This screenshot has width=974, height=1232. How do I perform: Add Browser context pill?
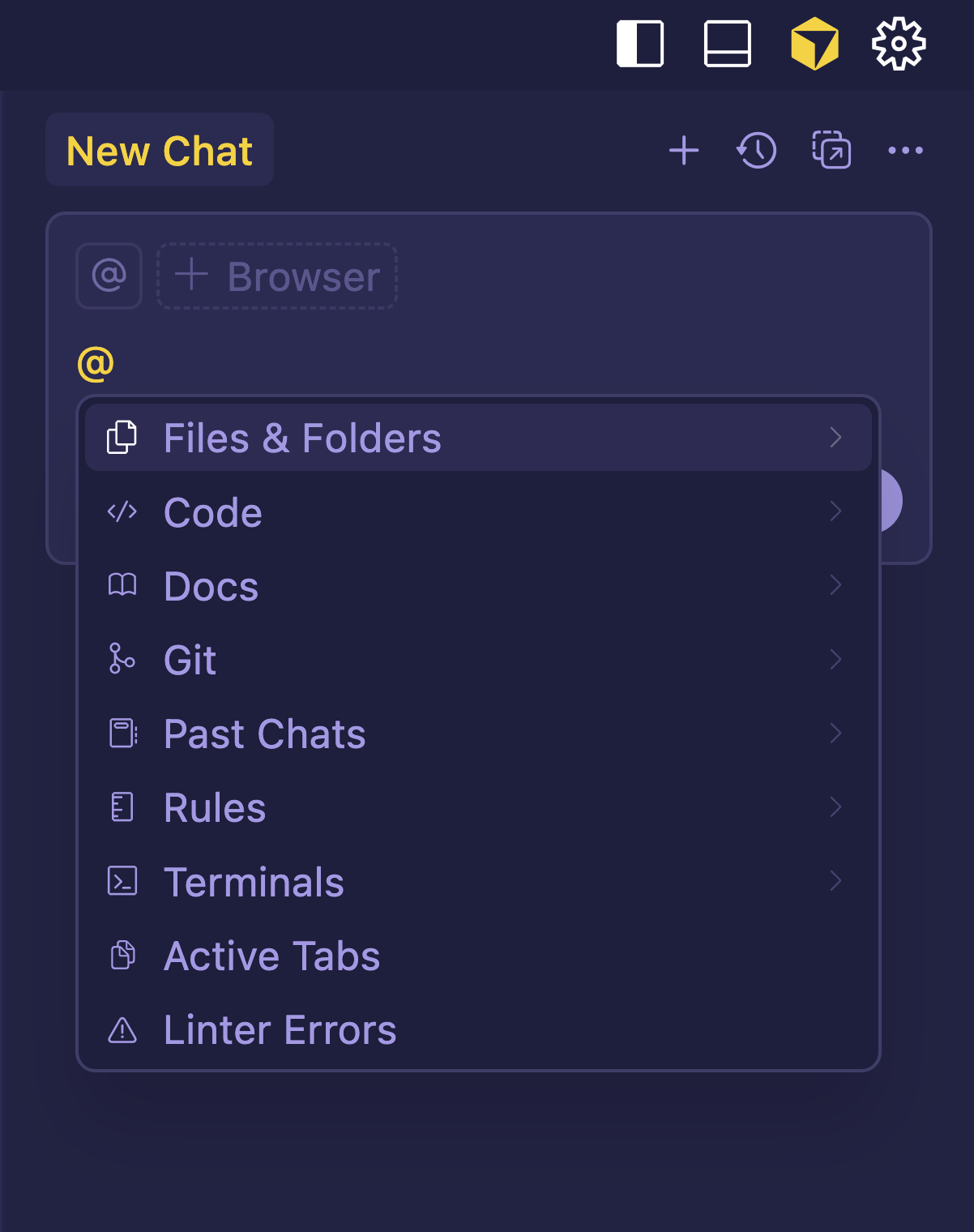point(277,276)
